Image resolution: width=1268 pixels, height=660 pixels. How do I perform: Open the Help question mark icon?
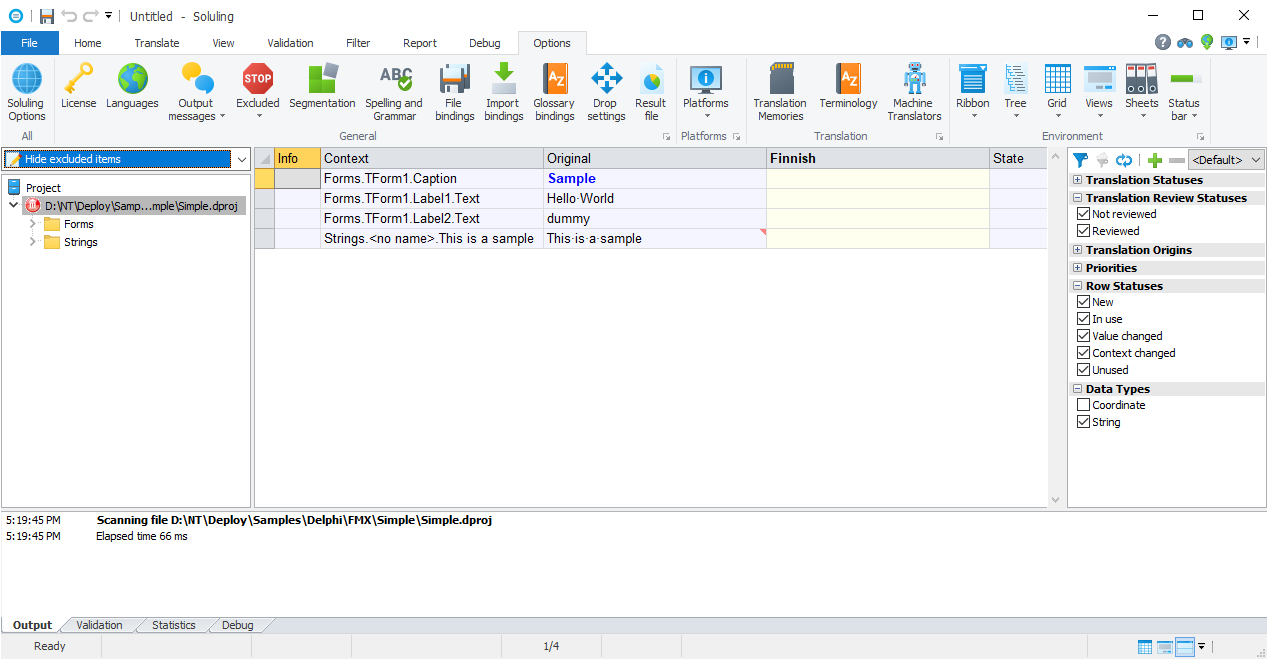(x=1163, y=42)
